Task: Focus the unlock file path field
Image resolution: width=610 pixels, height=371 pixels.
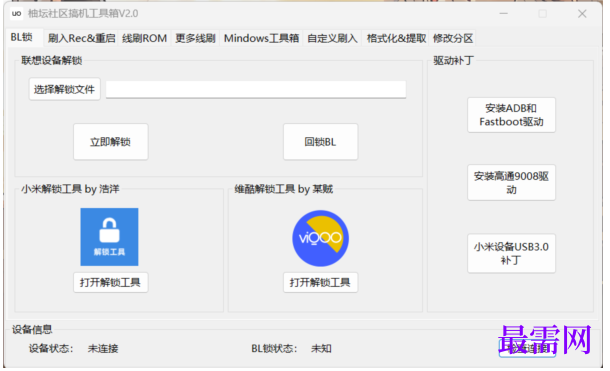Action: tap(256, 89)
